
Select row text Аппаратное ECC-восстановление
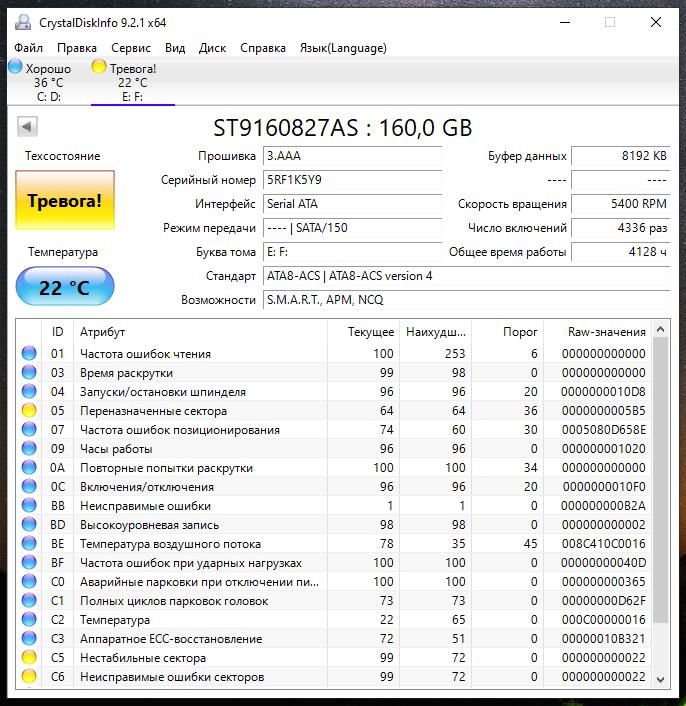(171, 638)
